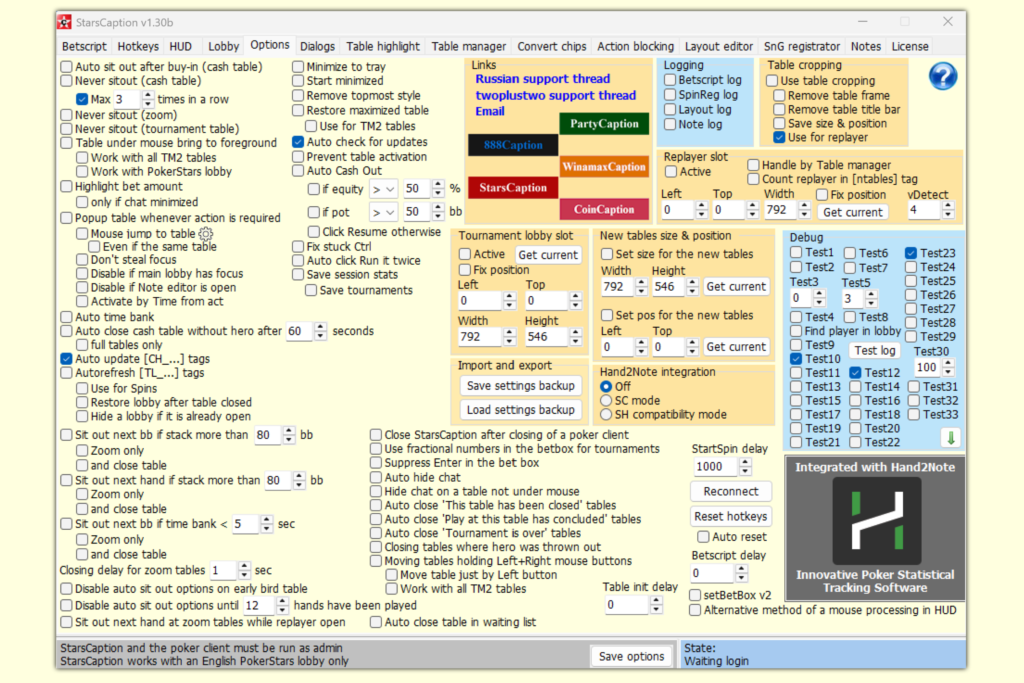Image resolution: width=1024 pixels, height=683 pixels.
Task: Click the StarsCaption app icon in title bar
Action: [64, 22]
